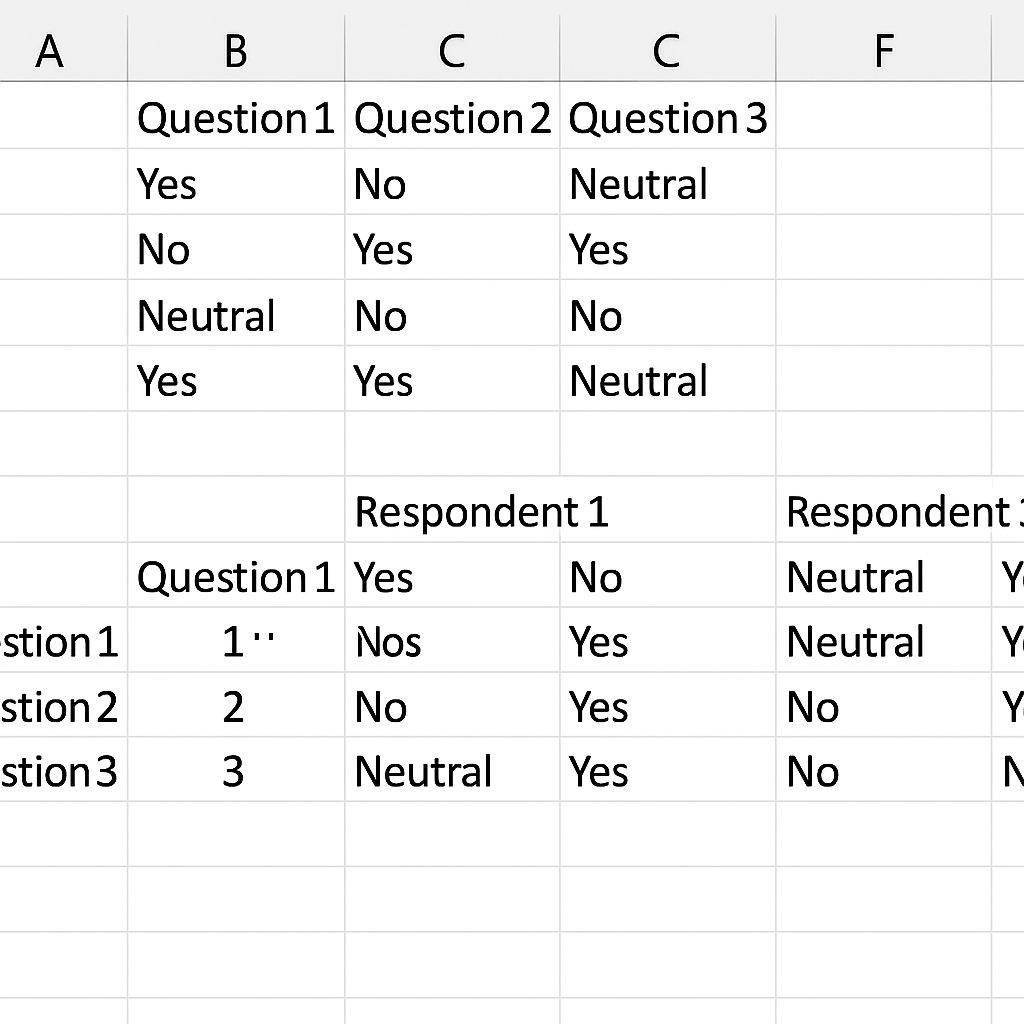This screenshot has width=1024, height=1024.
Task: Select the partially visible Respondent cell in column F
Action: 884,511
